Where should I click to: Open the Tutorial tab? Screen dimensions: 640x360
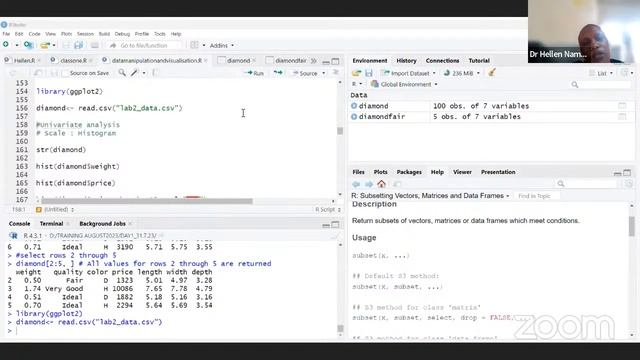[479, 60]
